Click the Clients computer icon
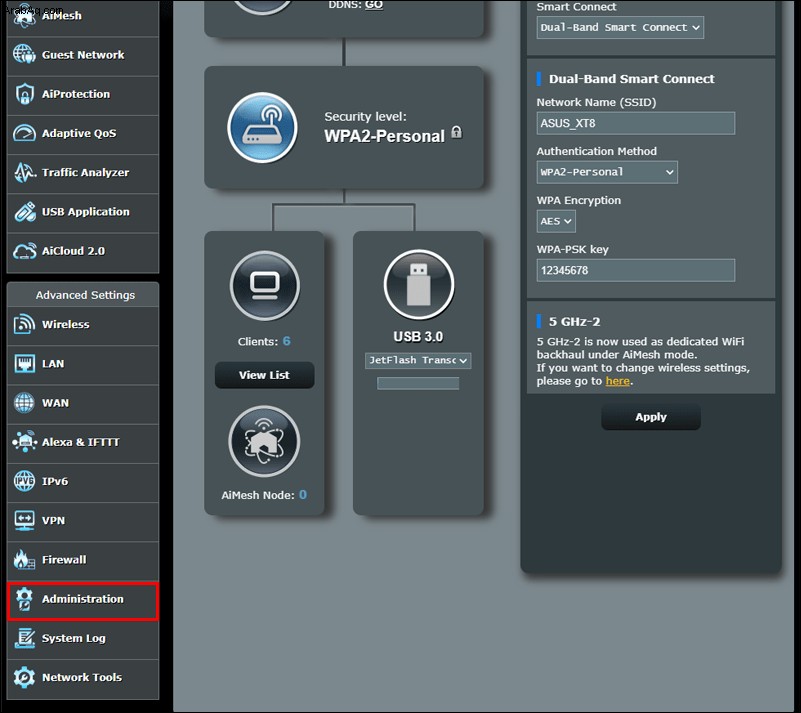The height and width of the screenshot is (713, 801). (265, 286)
